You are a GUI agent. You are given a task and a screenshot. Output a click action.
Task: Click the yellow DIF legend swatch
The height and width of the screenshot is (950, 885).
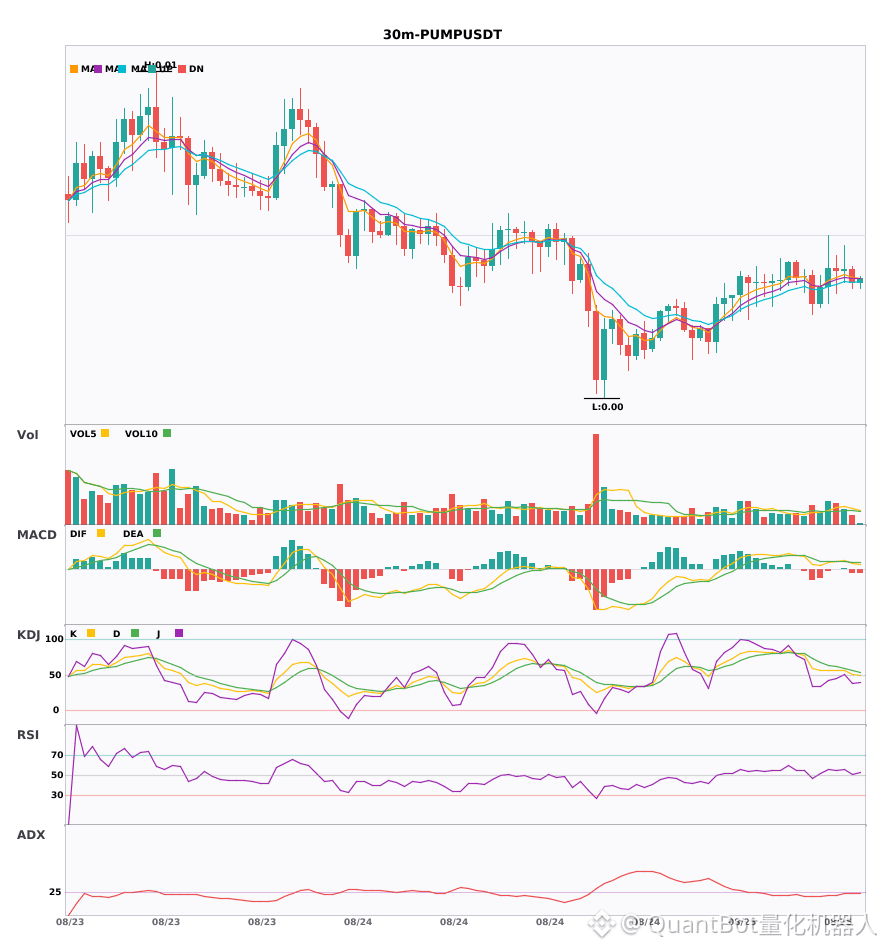(x=101, y=533)
